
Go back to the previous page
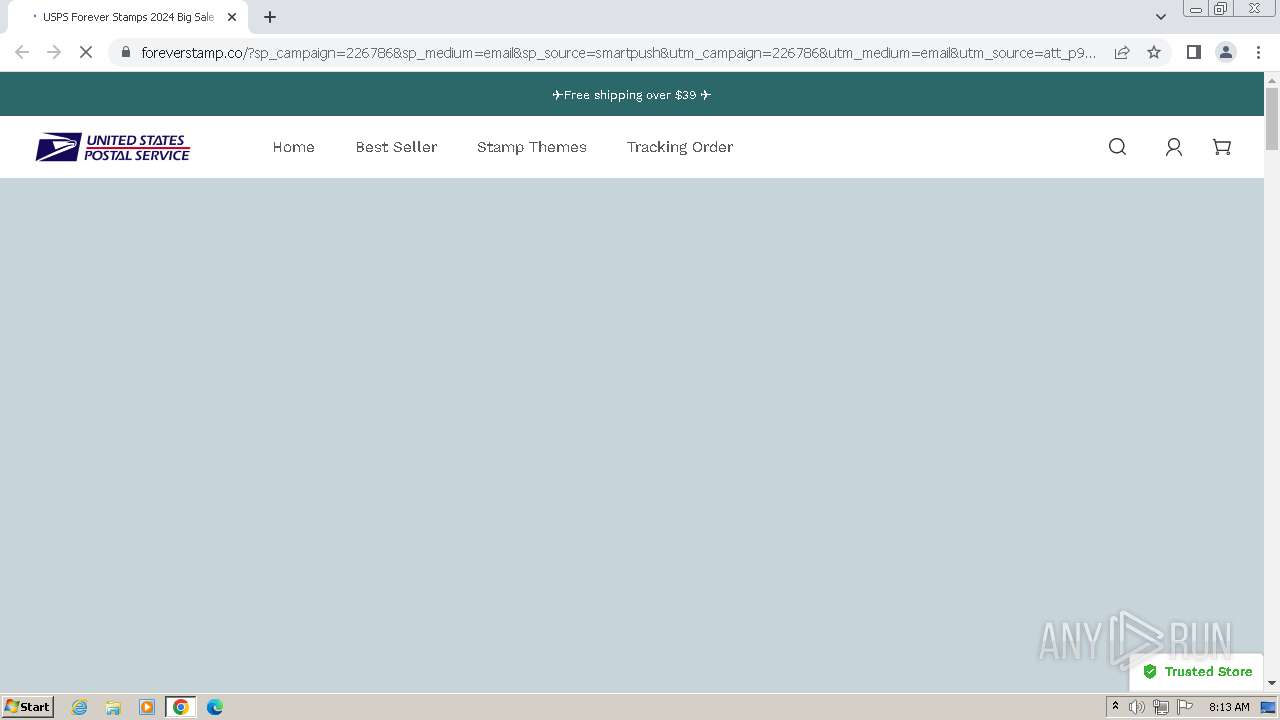click(22, 52)
